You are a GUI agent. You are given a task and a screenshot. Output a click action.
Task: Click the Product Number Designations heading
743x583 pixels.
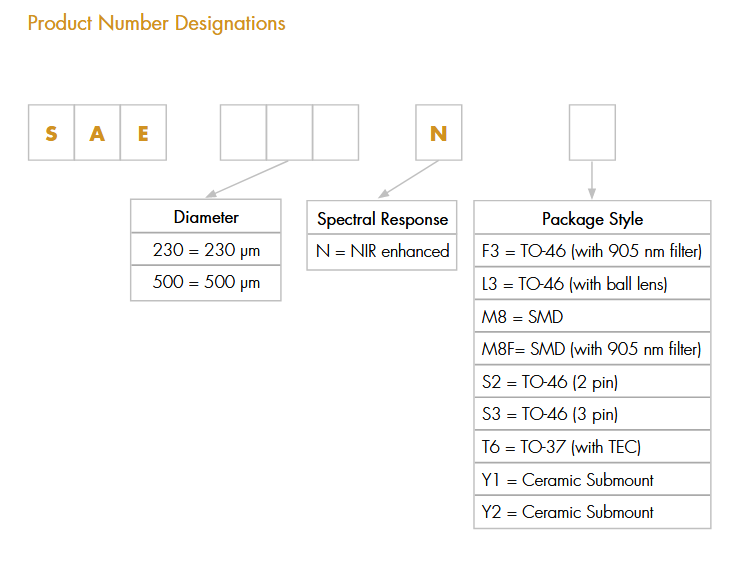[156, 23]
